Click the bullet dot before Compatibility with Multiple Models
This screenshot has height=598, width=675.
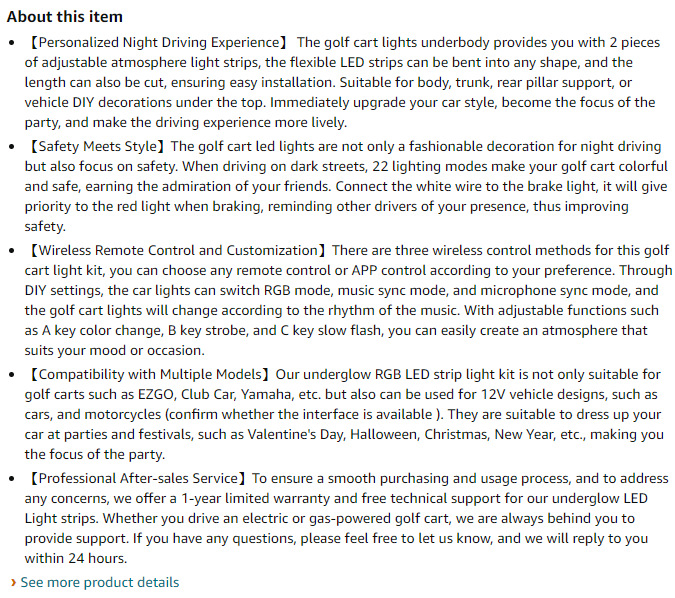pos(12,375)
